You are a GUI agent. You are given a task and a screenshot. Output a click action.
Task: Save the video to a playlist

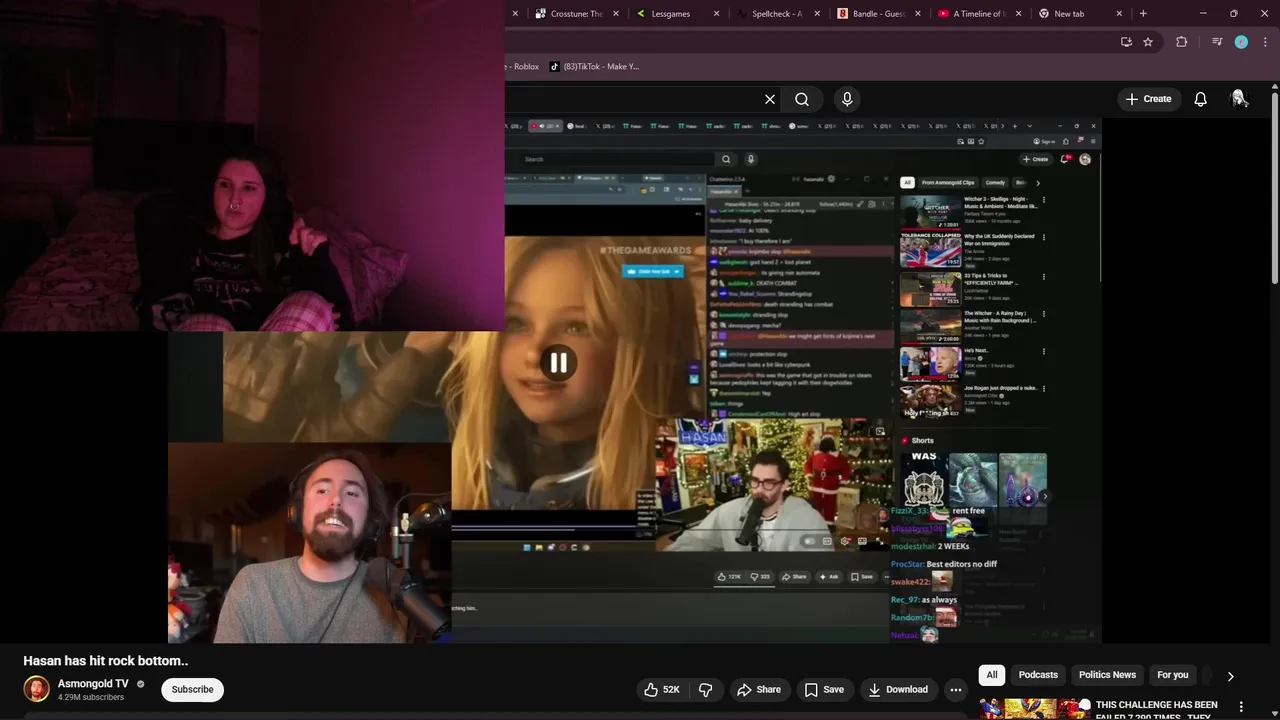pos(825,689)
